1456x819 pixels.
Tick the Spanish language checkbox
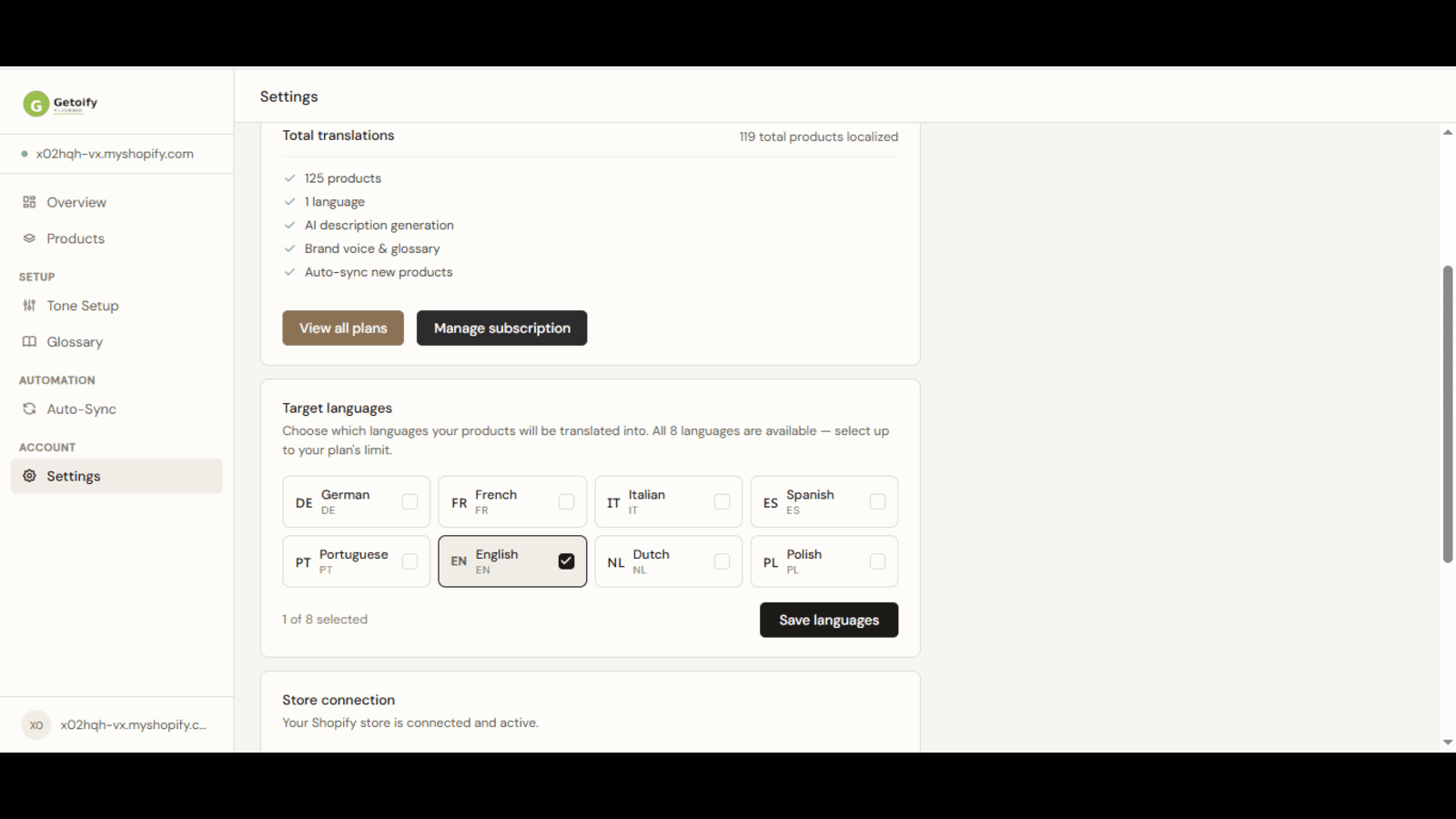click(877, 501)
